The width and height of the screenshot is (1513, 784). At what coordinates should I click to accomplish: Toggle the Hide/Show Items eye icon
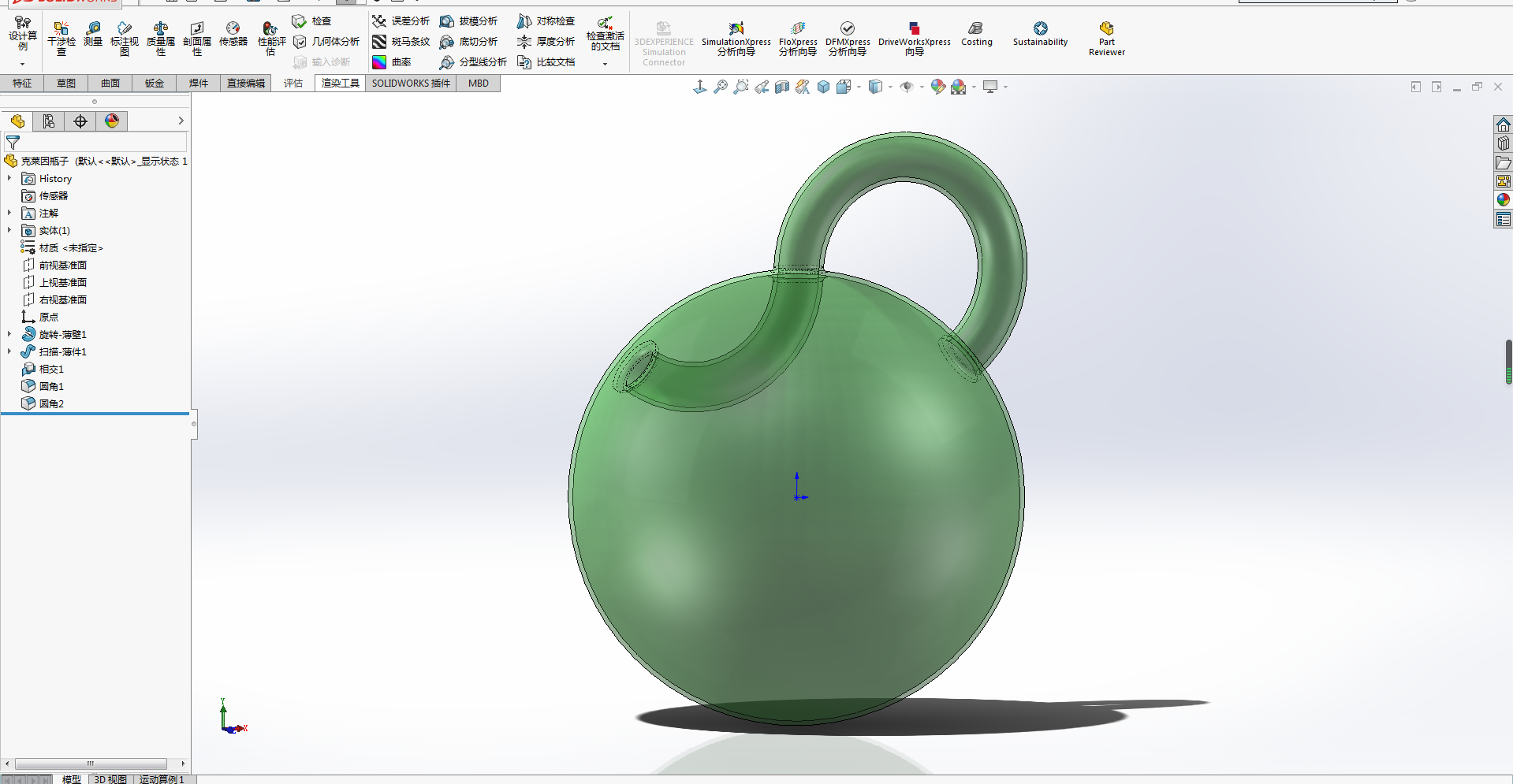pyautogui.click(x=907, y=87)
